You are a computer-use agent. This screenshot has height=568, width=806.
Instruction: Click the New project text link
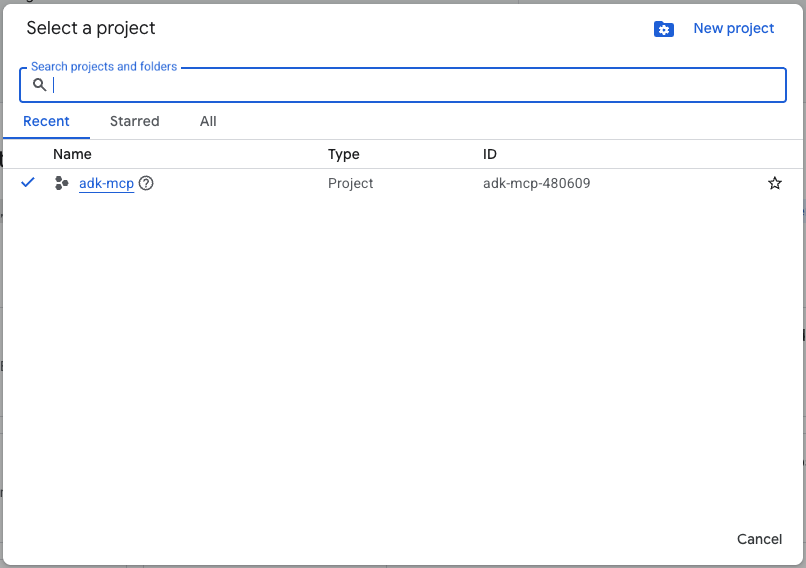733,28
